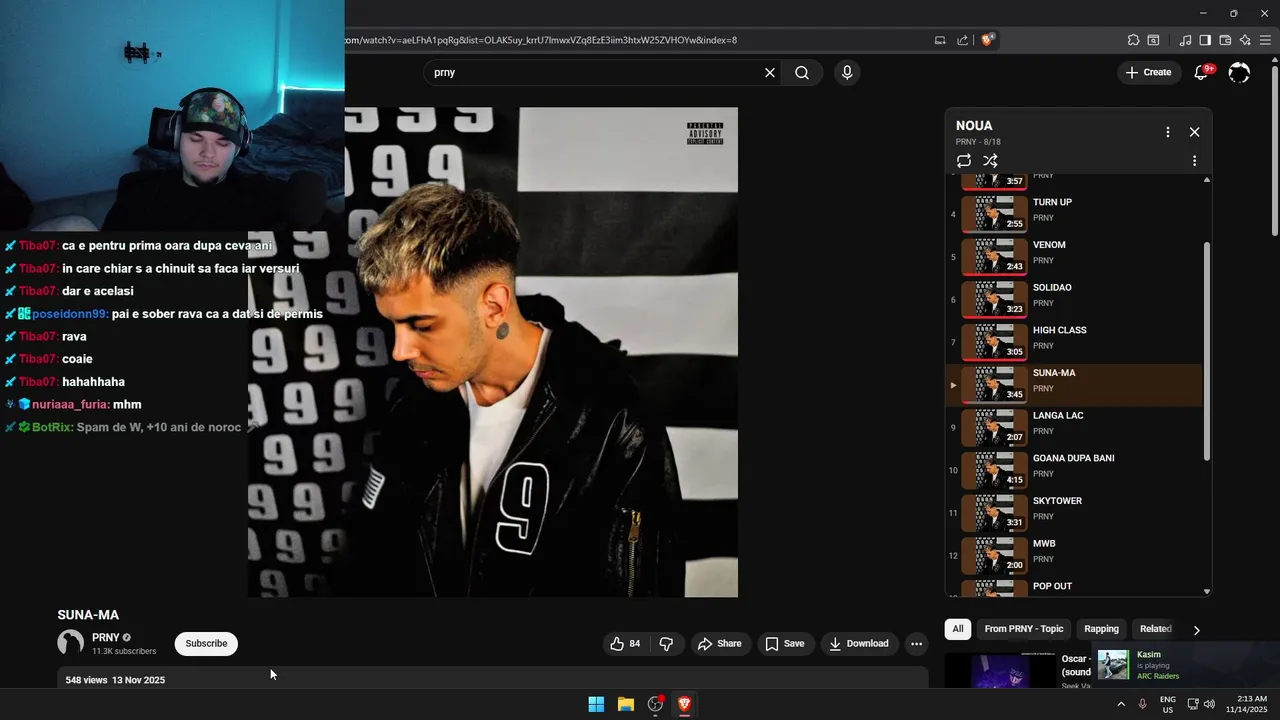1280x720 pixels.
Task: Open the browser hamburger main menu
Action: click(x=1266, y=40)
